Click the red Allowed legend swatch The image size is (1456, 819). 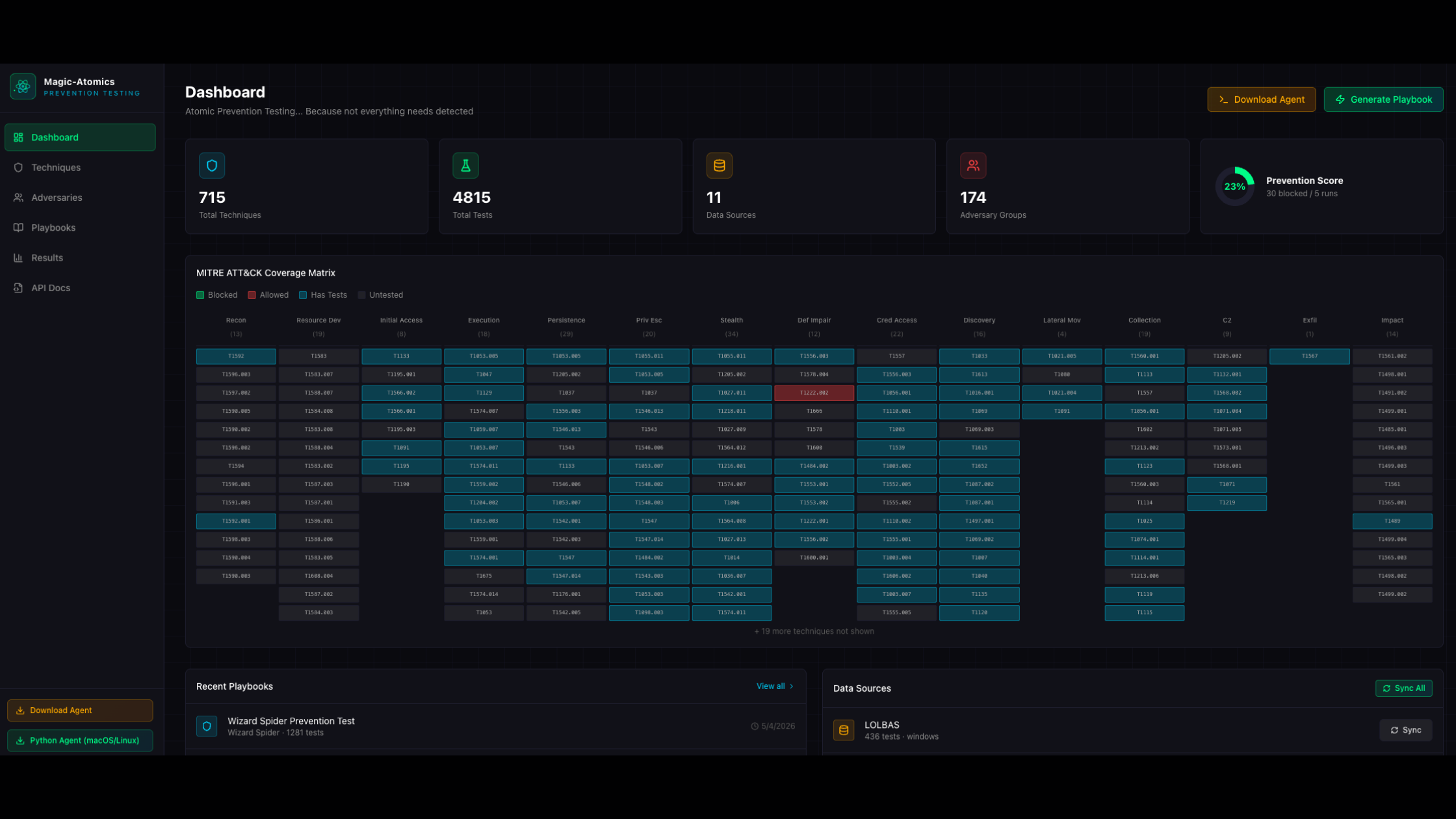click(x=252, y=295)
